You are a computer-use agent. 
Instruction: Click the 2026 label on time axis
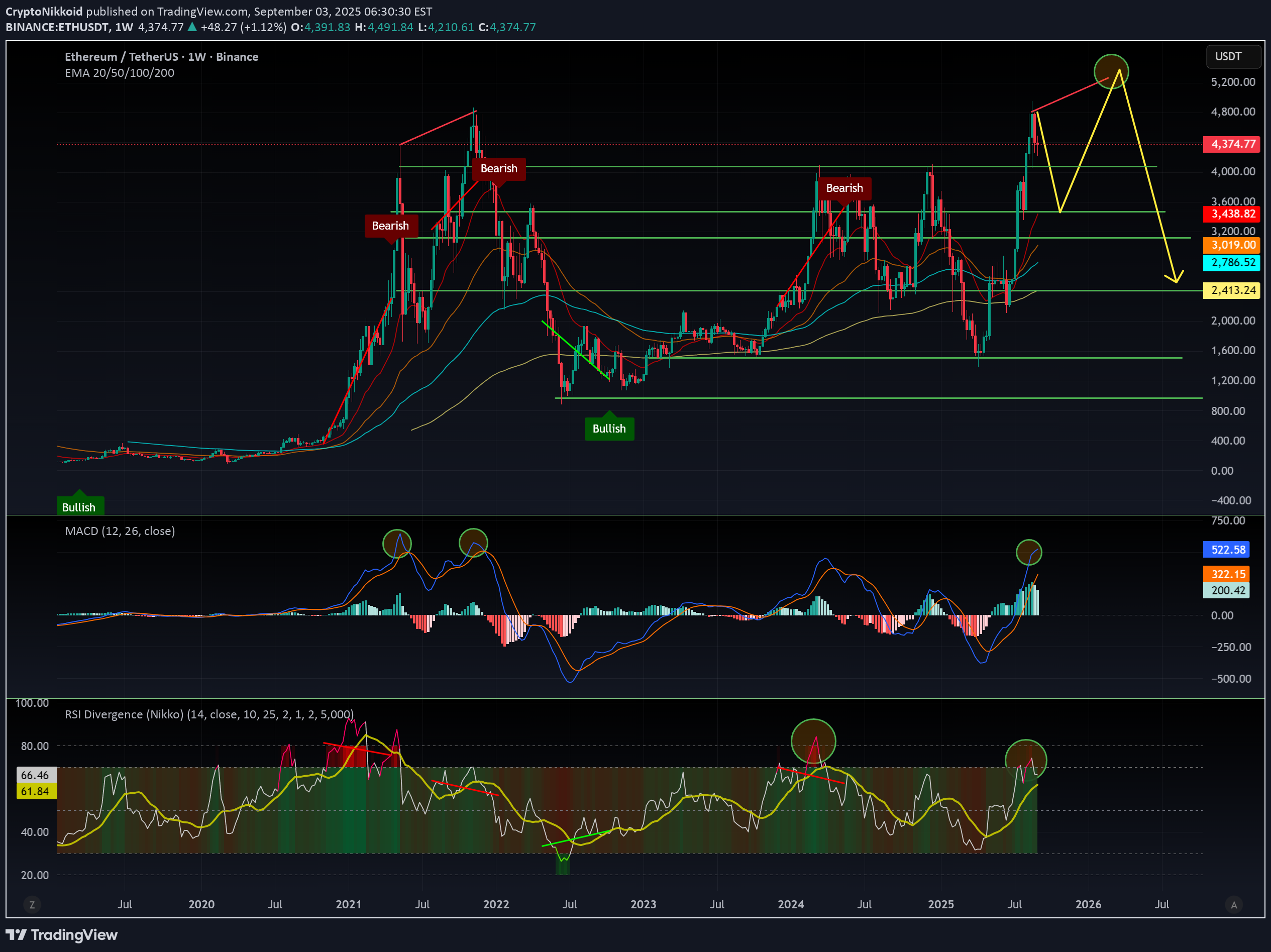1088,904
